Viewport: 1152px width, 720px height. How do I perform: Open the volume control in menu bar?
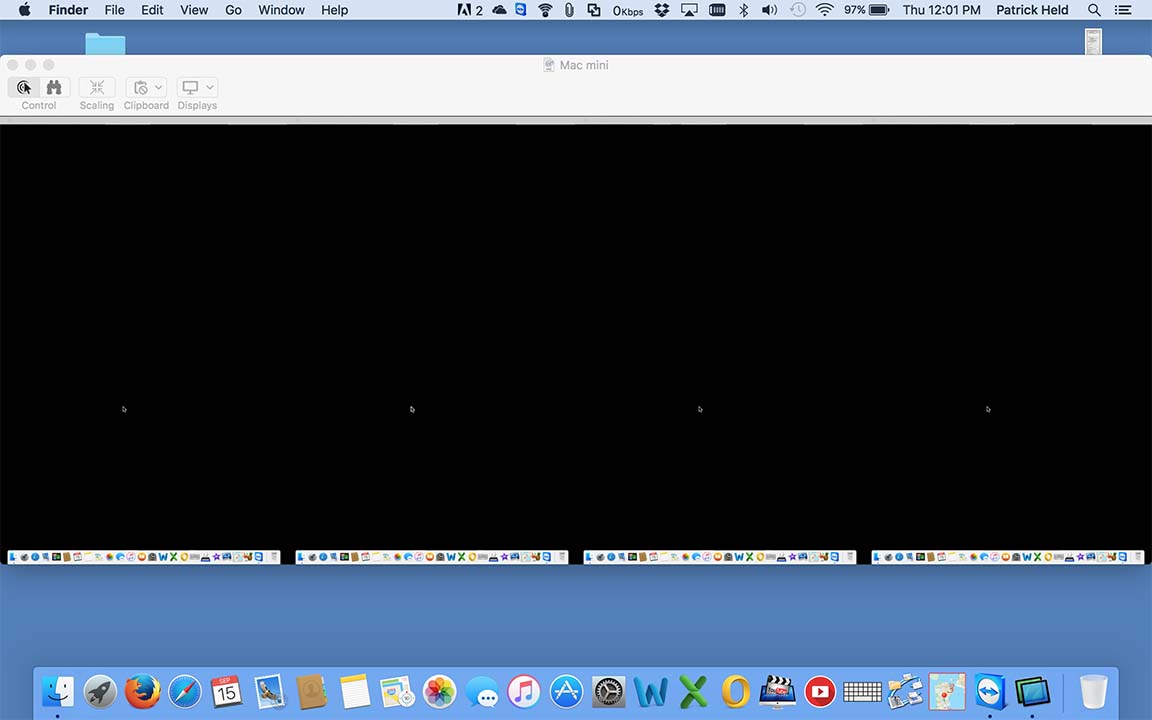(x=769, y=10)
